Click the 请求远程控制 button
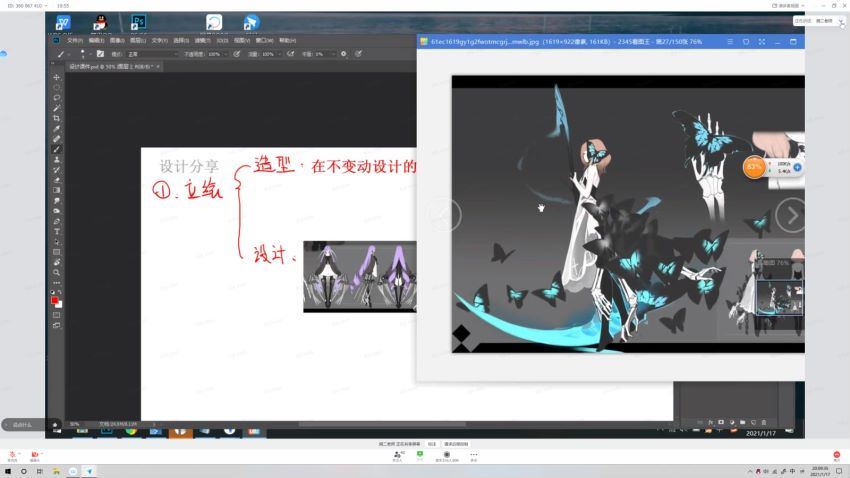Viewport: 850px width, 478px height. (456, 444)
